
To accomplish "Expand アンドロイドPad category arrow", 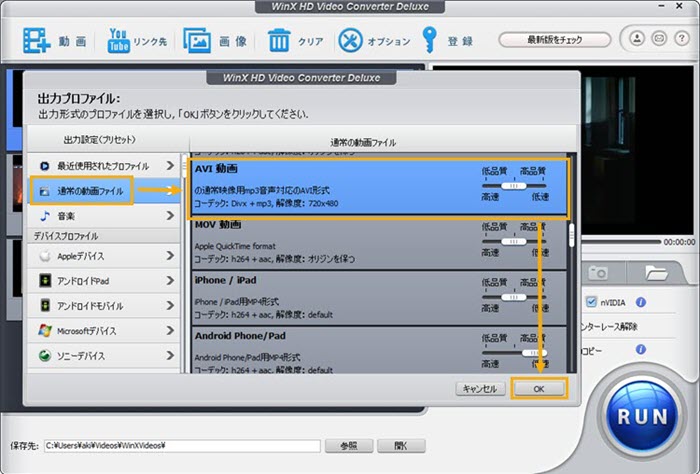I will pos(170,280).
